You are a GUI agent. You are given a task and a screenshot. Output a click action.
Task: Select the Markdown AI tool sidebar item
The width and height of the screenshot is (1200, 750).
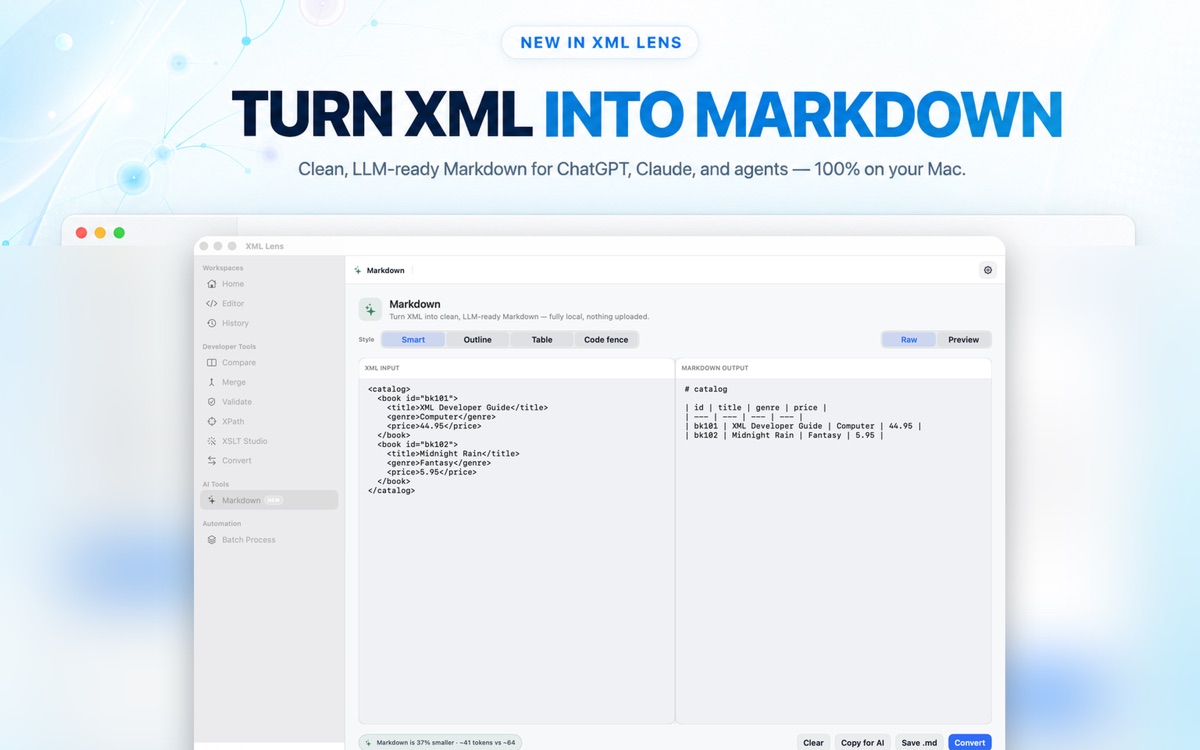(x=268, y=500)
